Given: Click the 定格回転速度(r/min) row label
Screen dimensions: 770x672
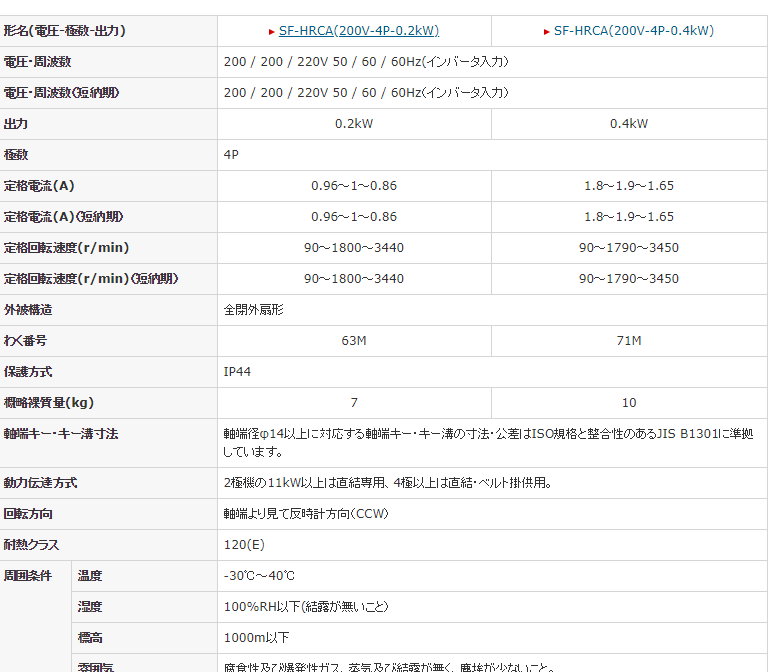Looking at the screenshot, I should (x=66, y=248).
